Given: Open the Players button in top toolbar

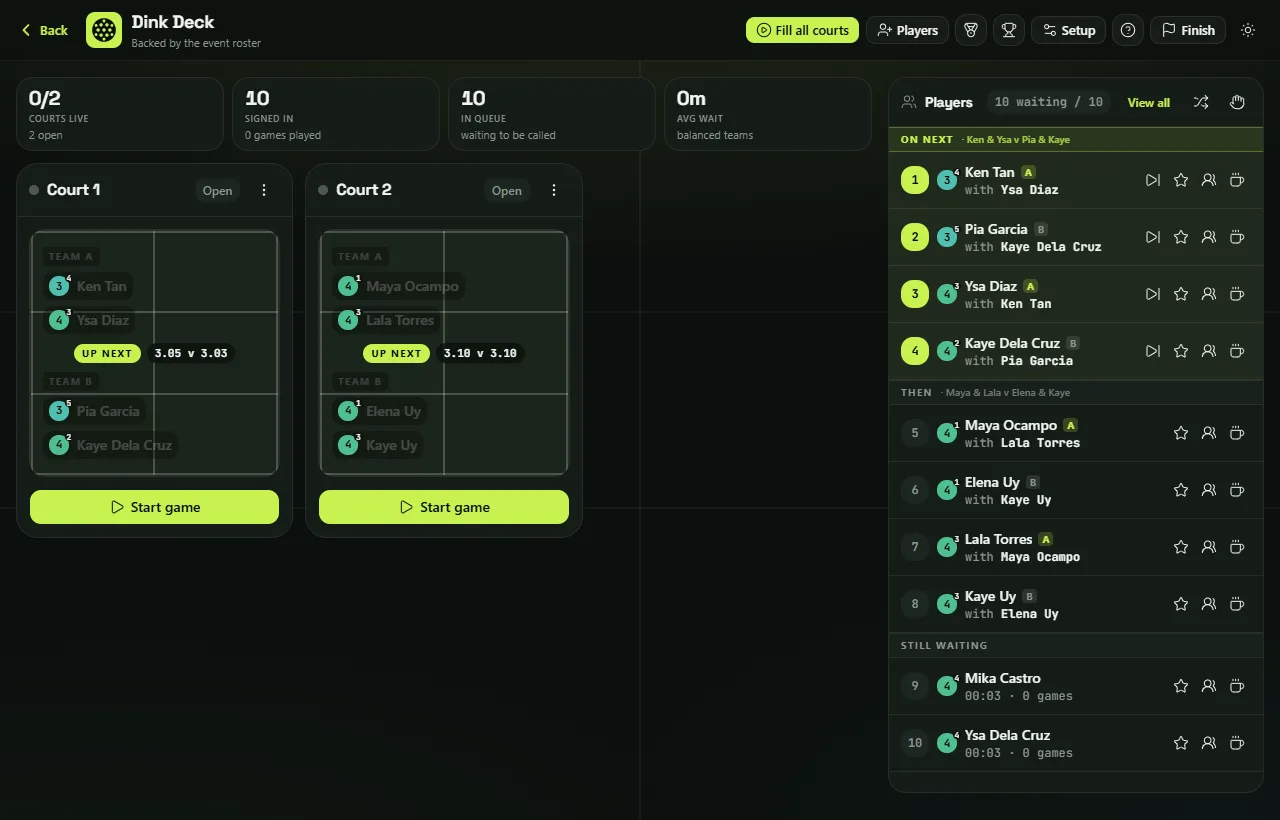Looking at the screenshot, I should [x=908, y=30].
